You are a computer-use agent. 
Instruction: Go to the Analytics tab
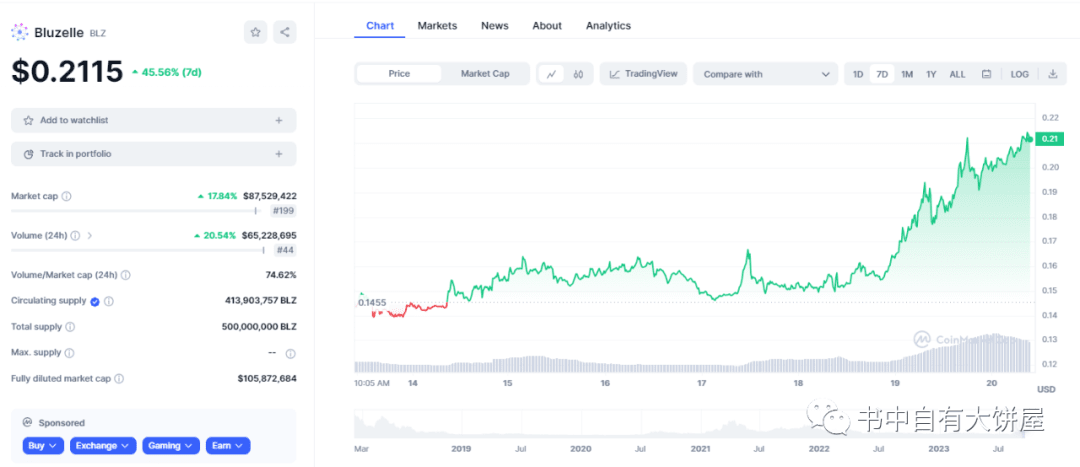pyautogui.click(x=608, y=26)
